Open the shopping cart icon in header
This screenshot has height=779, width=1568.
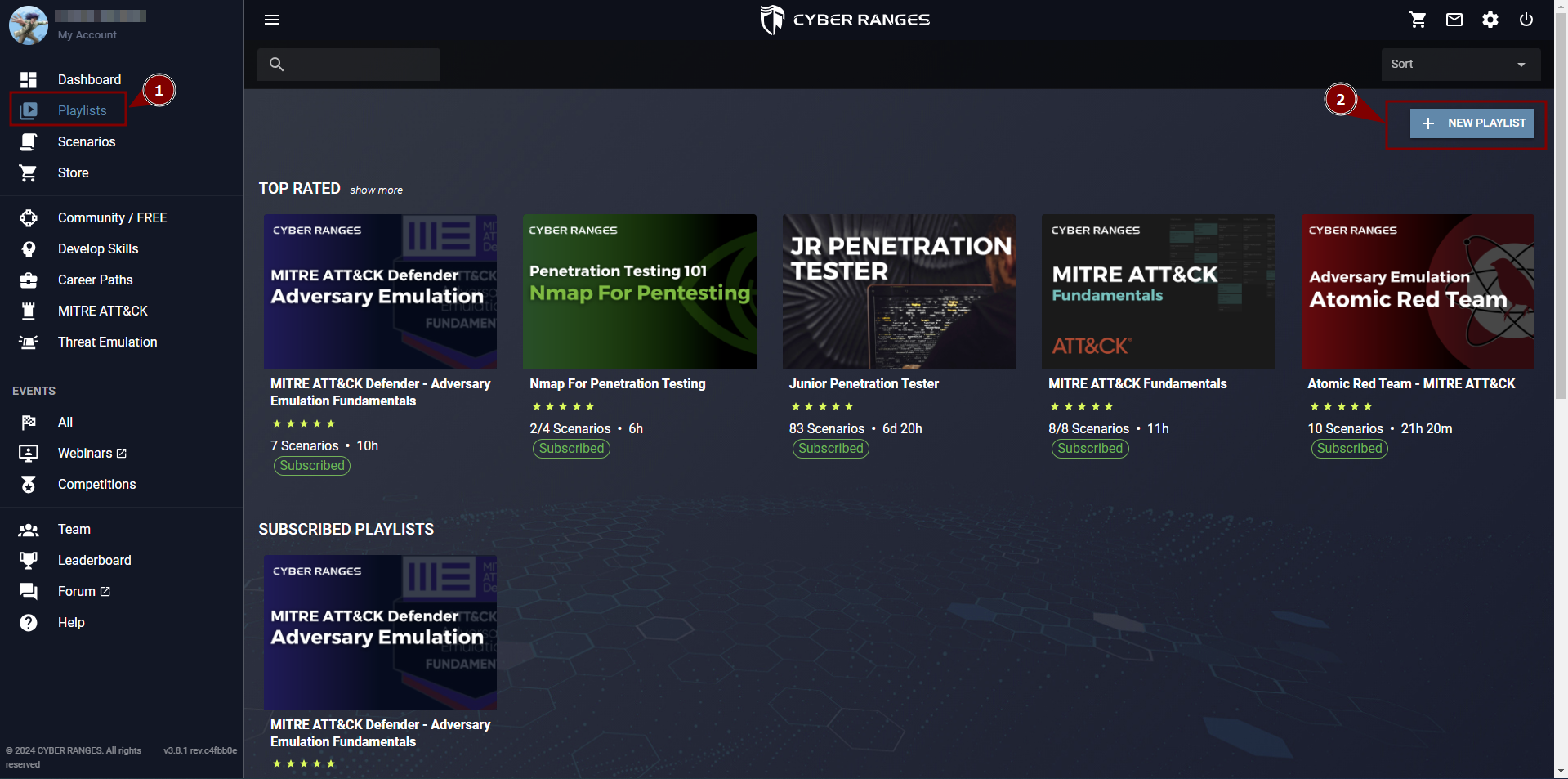1418,20
